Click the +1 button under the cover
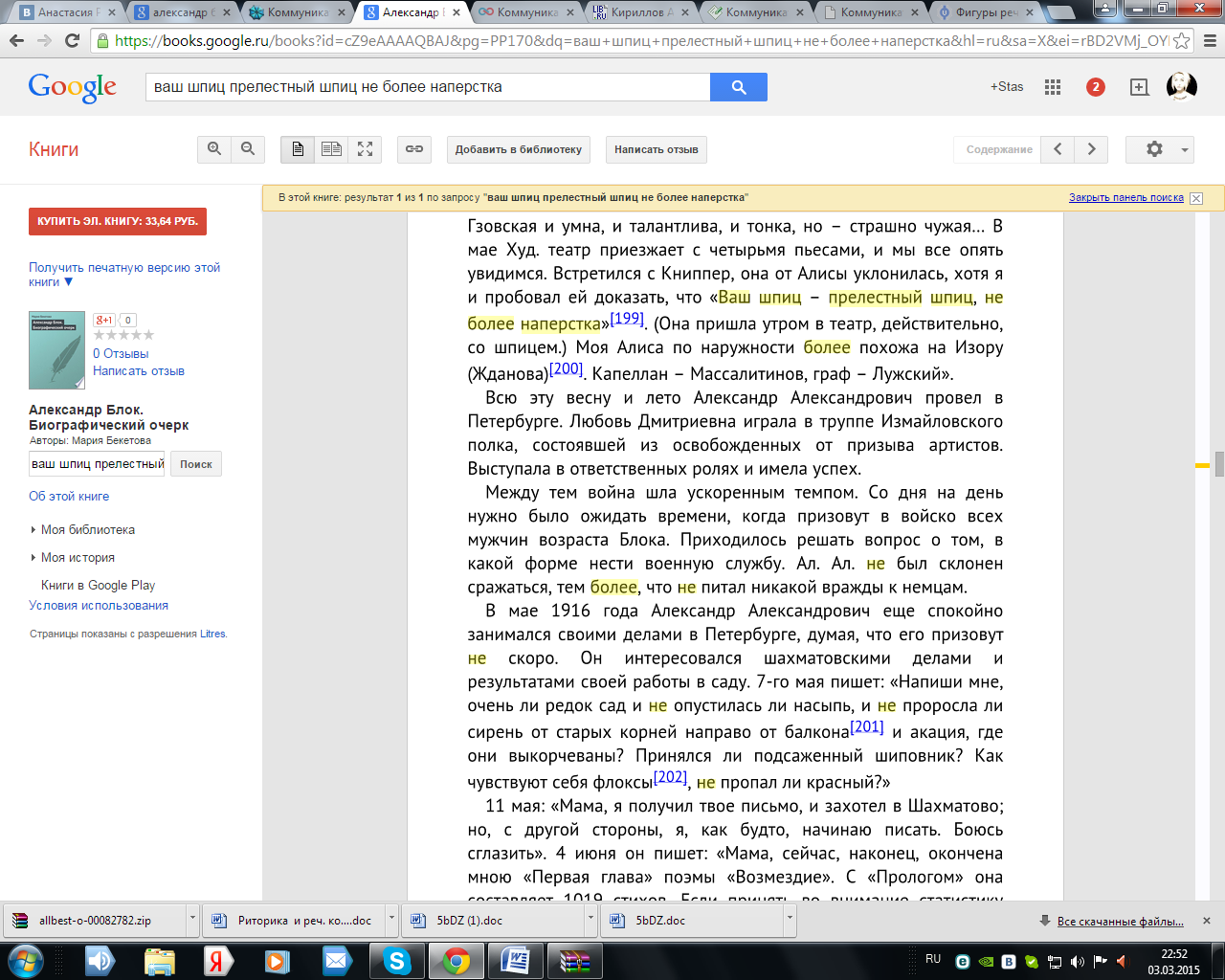The image size is (1225, 980). [103, 321]
